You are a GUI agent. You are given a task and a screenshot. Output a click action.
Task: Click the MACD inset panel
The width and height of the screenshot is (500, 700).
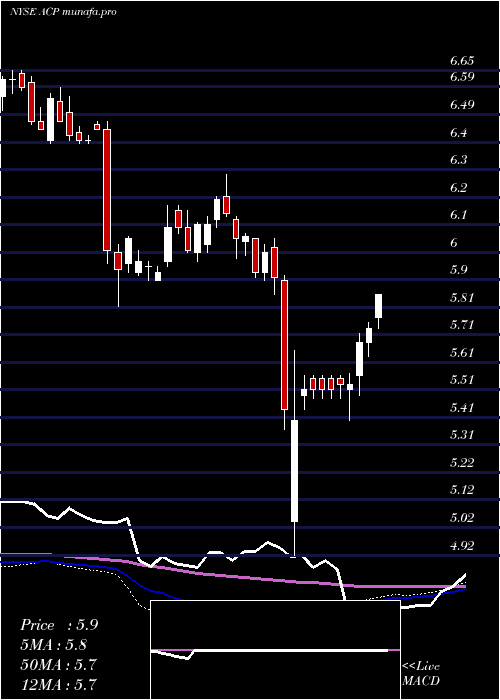click(275, 650)
